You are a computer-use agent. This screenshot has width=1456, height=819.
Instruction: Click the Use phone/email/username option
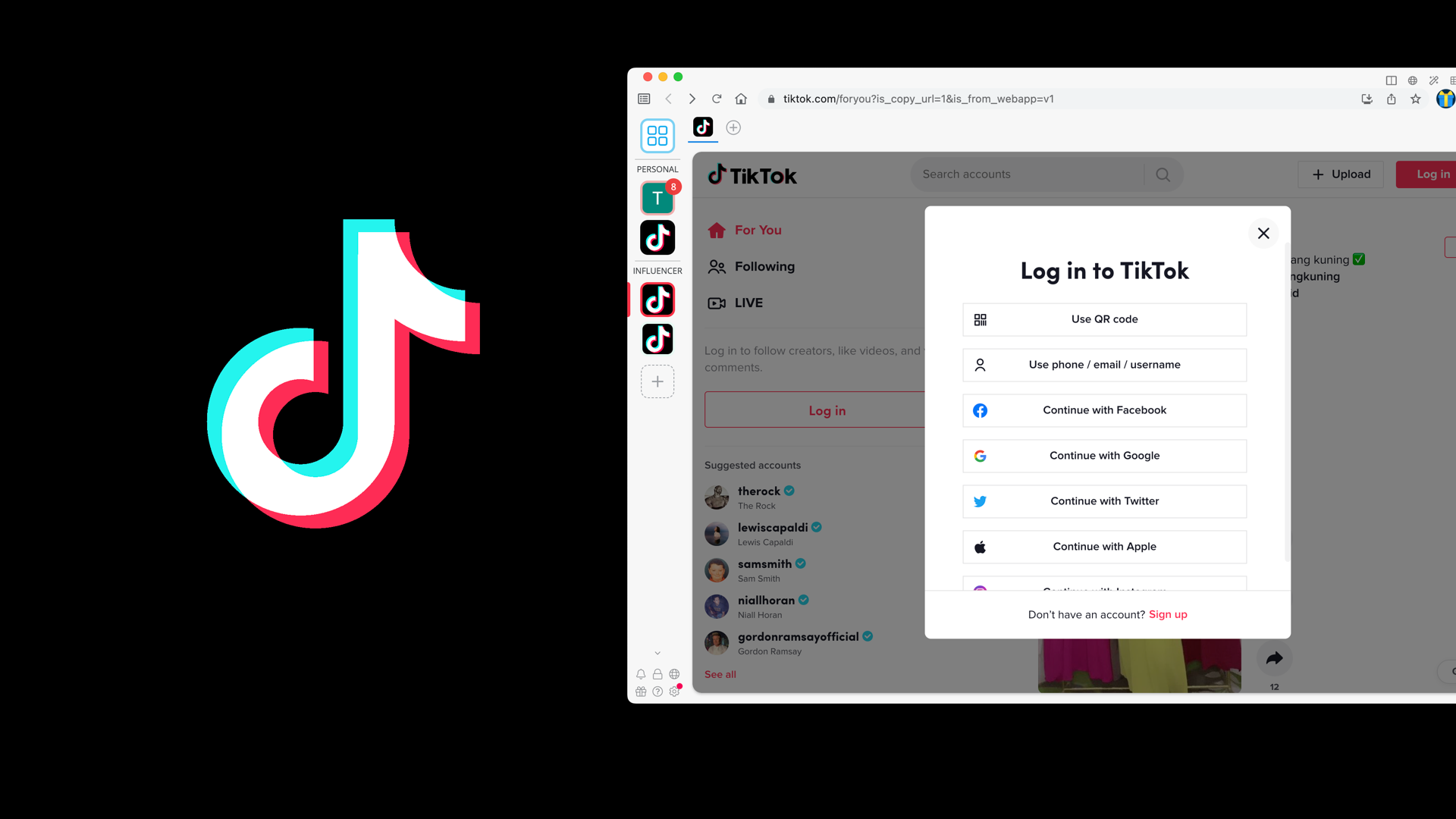click(1104, 364)
